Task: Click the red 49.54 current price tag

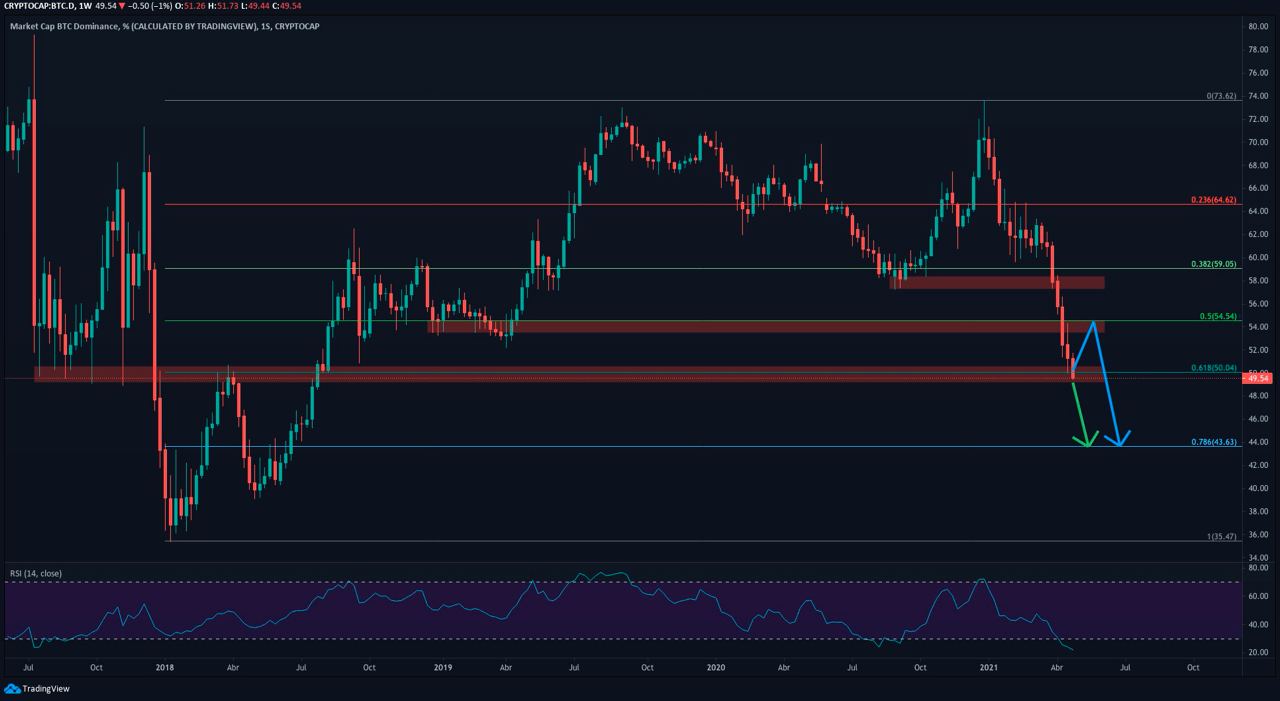Action: [x=1257, y=378]
